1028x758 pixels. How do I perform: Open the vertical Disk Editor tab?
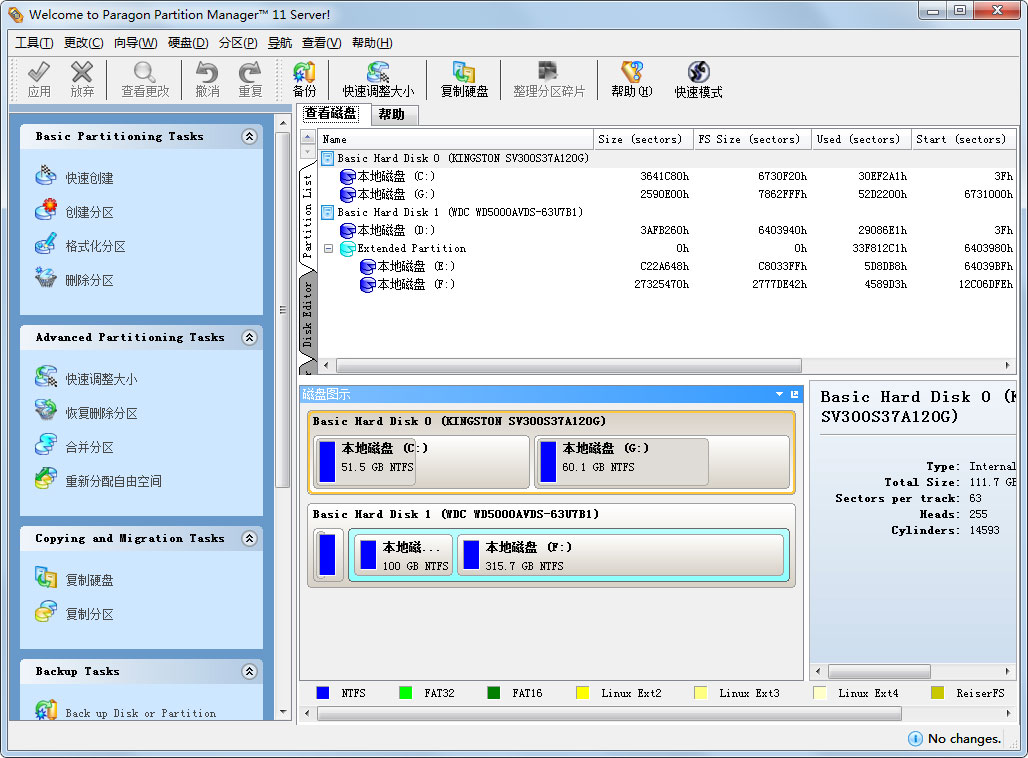pyautogui.click(x=308, y=314)
